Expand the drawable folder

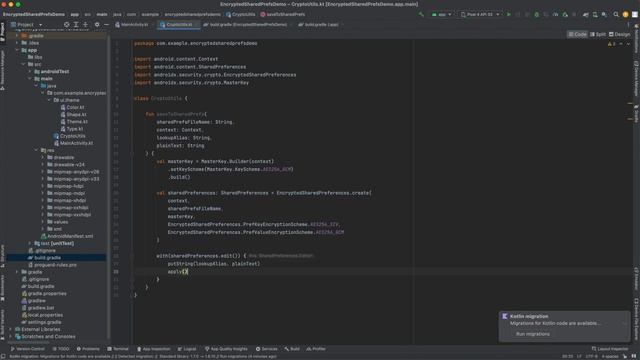click(43, 158)
